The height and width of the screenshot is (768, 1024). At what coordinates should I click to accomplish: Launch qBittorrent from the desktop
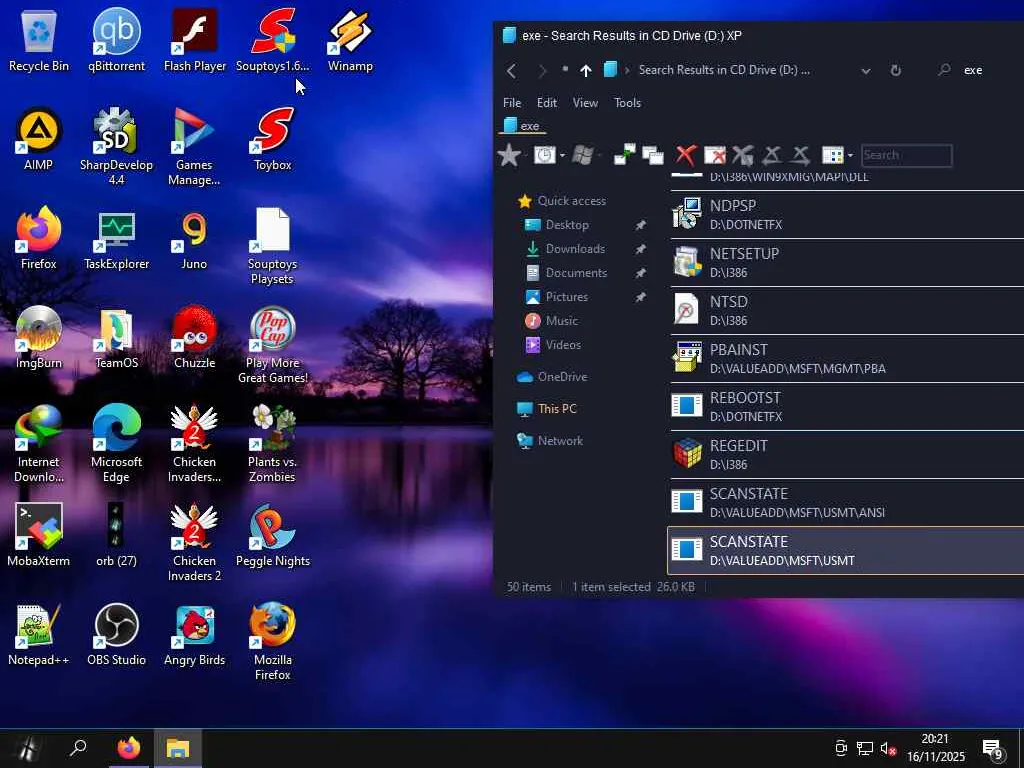pyautogui.click(x=116, y=40)
